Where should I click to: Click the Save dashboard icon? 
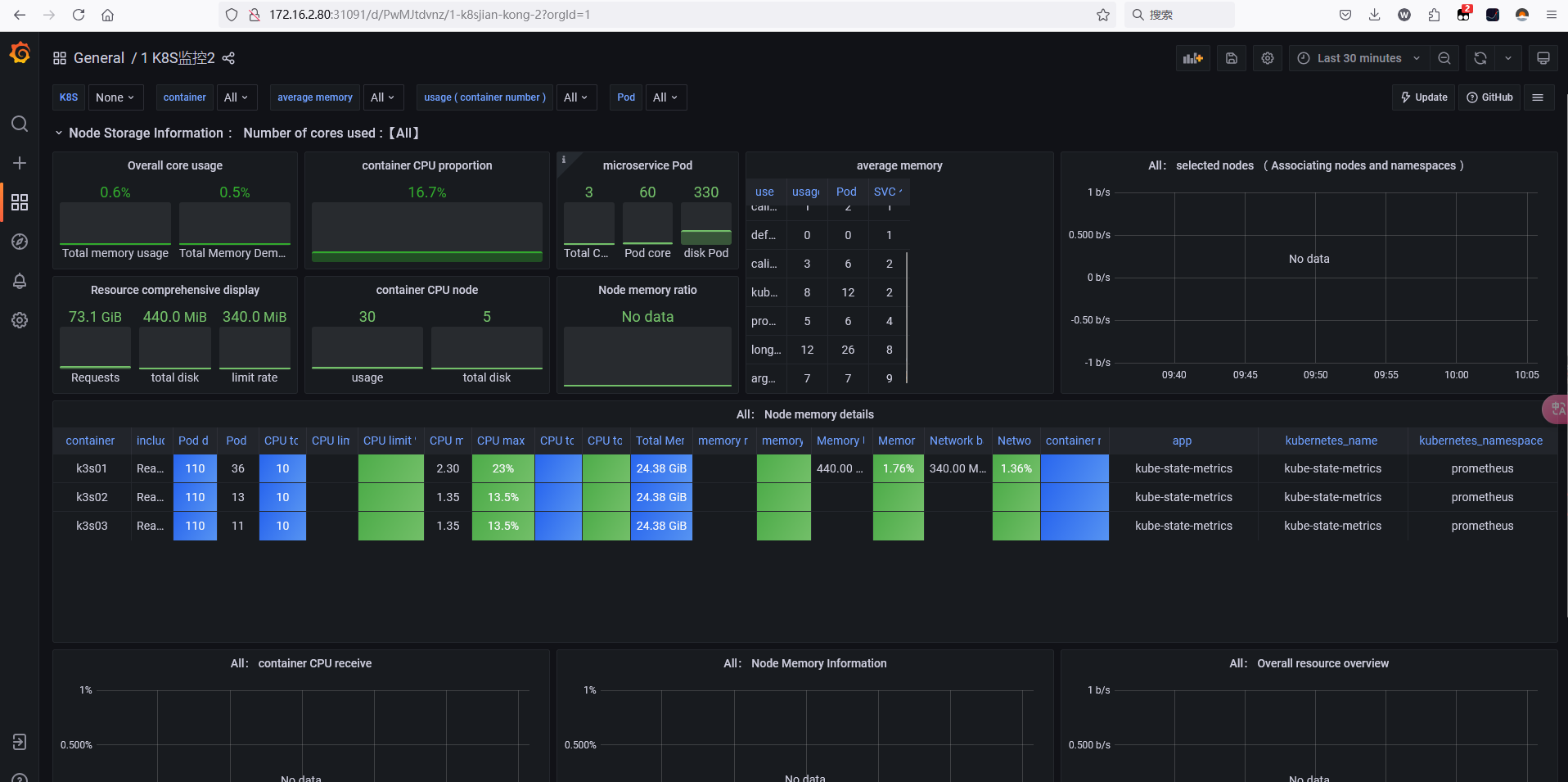click(x=1231, y=58)
